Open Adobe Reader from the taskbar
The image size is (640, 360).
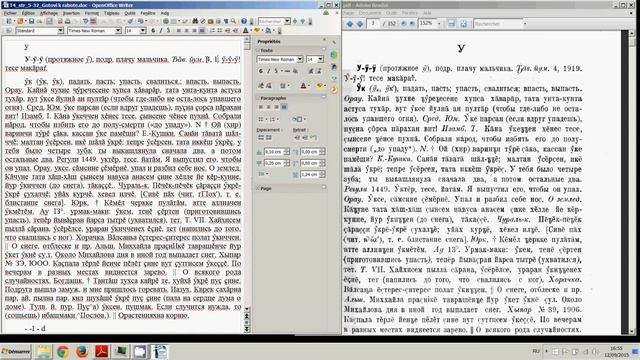(101, 351)
